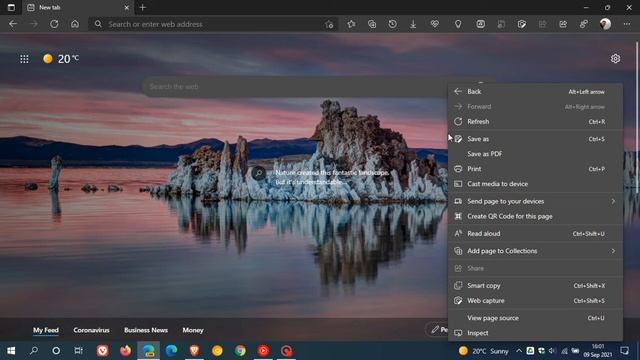
Task: Open YouTube Music taskbar icon
Action: pos(263,351)
